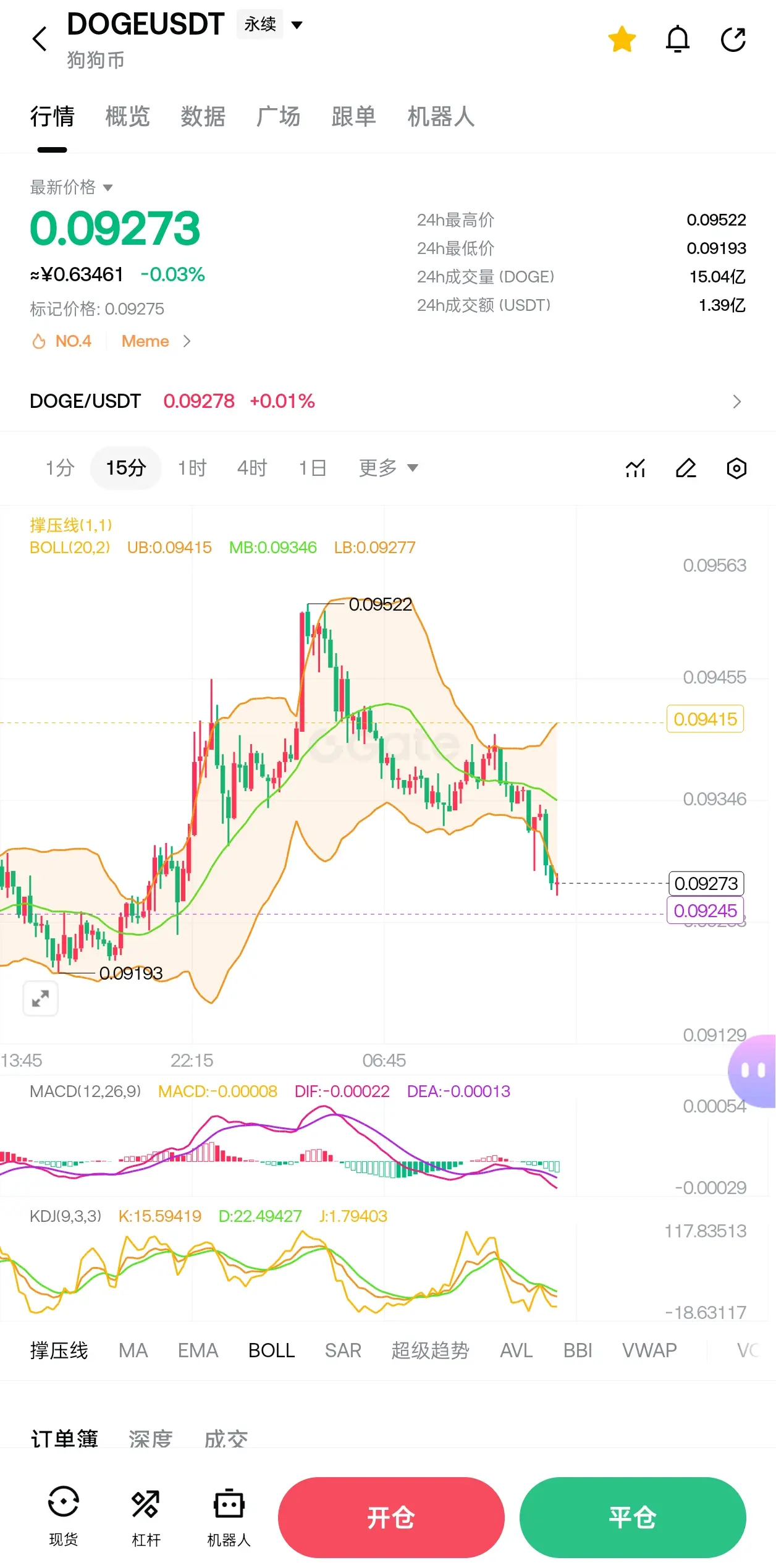Tap the 24h成交额 value 1.39亿
Screen dimensions: 776x1568
tap(722, 305)
